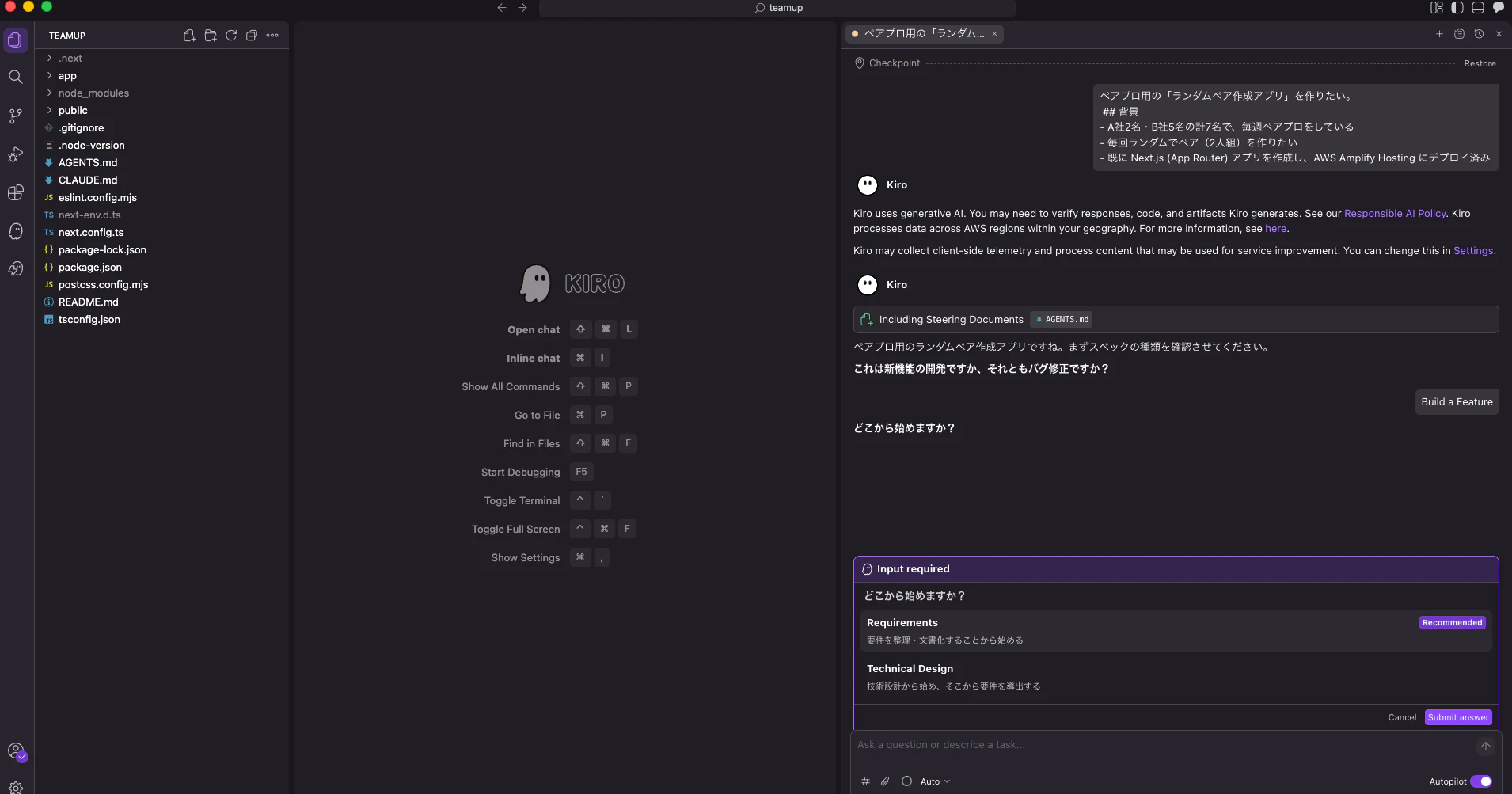Open the .gitignore file
Screen dimensions: 1512x794
click(x=161, y=128)
